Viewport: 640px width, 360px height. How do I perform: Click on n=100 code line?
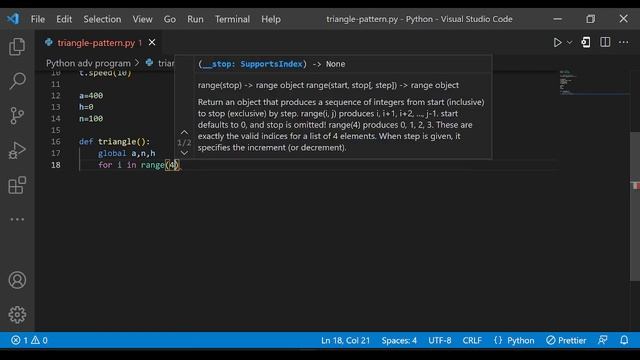tap(91, 119)
